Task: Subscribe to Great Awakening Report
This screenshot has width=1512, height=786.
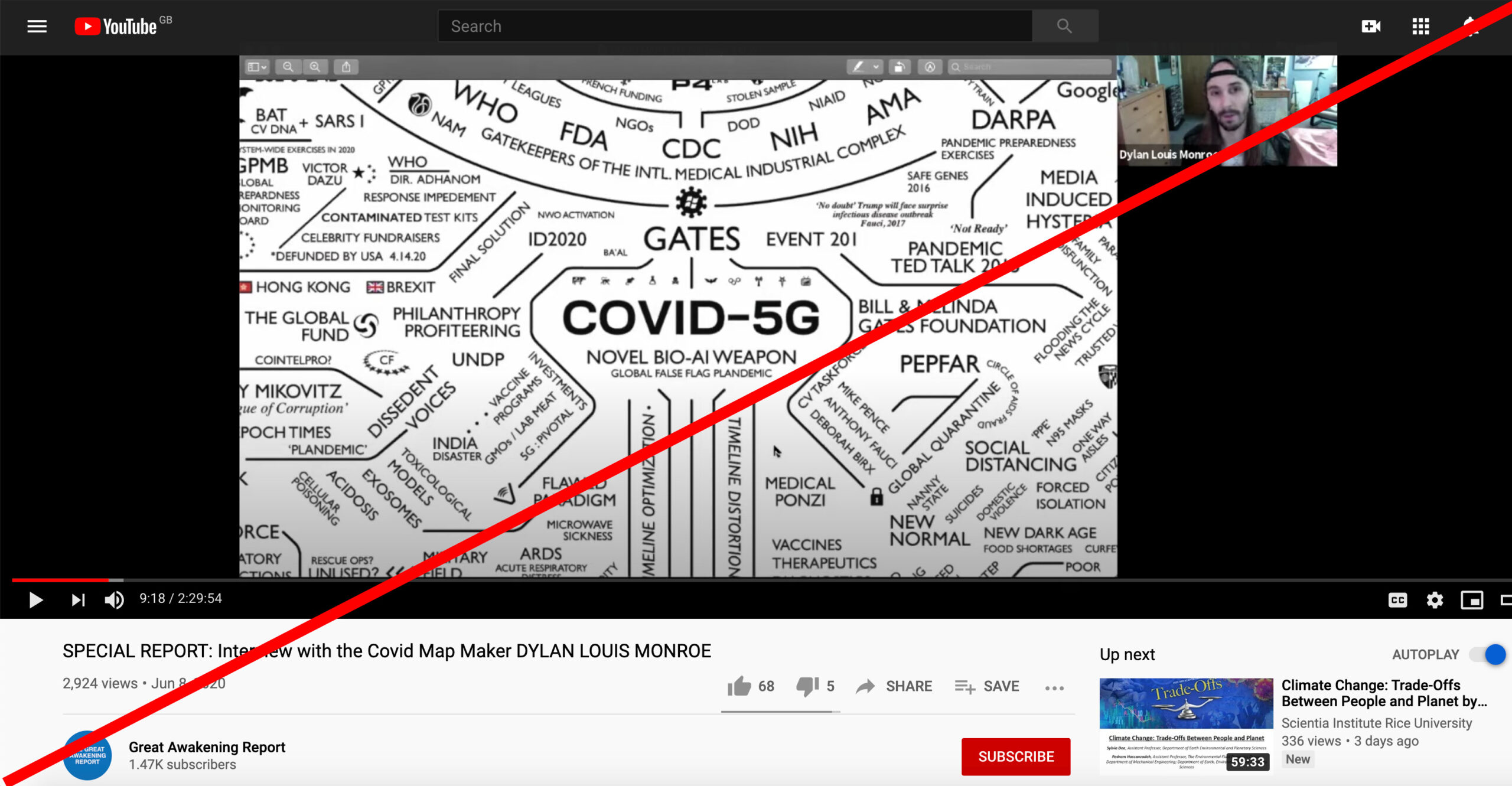Action: (x=1016, y=756)
